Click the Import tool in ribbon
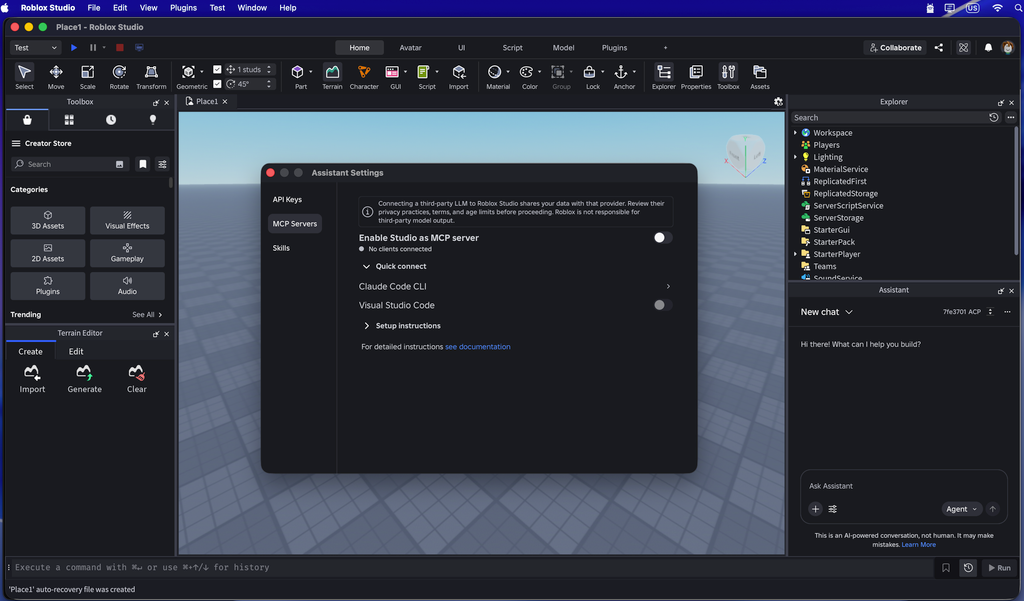1024x601 pixels. (458, 76)
